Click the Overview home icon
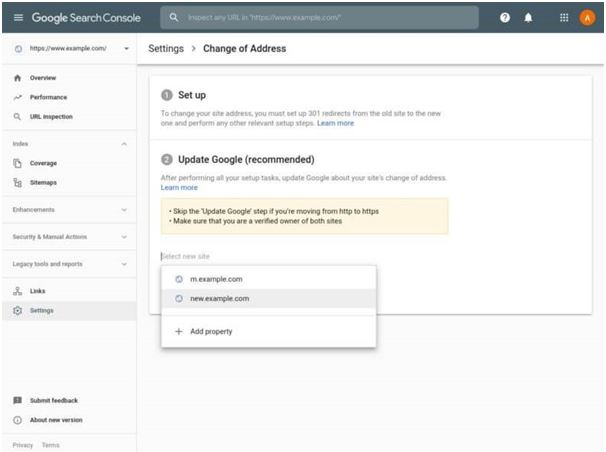Viewport: 606px width, 452px height. click(x=17, y=78)
